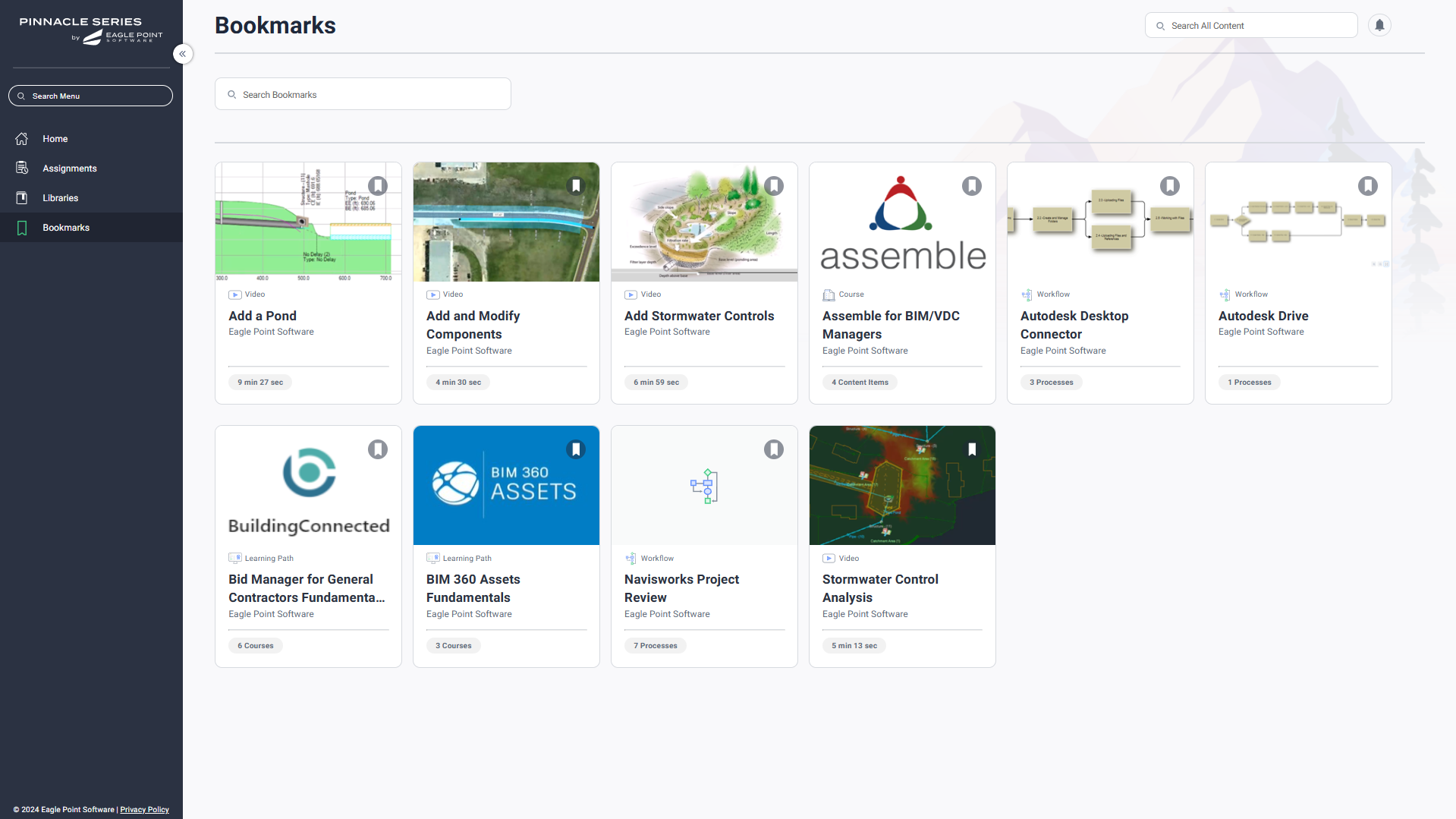Open the Add and Modify Components thumbnail
The width and height of the screenshot is (1456, 819).
(506, 222)
